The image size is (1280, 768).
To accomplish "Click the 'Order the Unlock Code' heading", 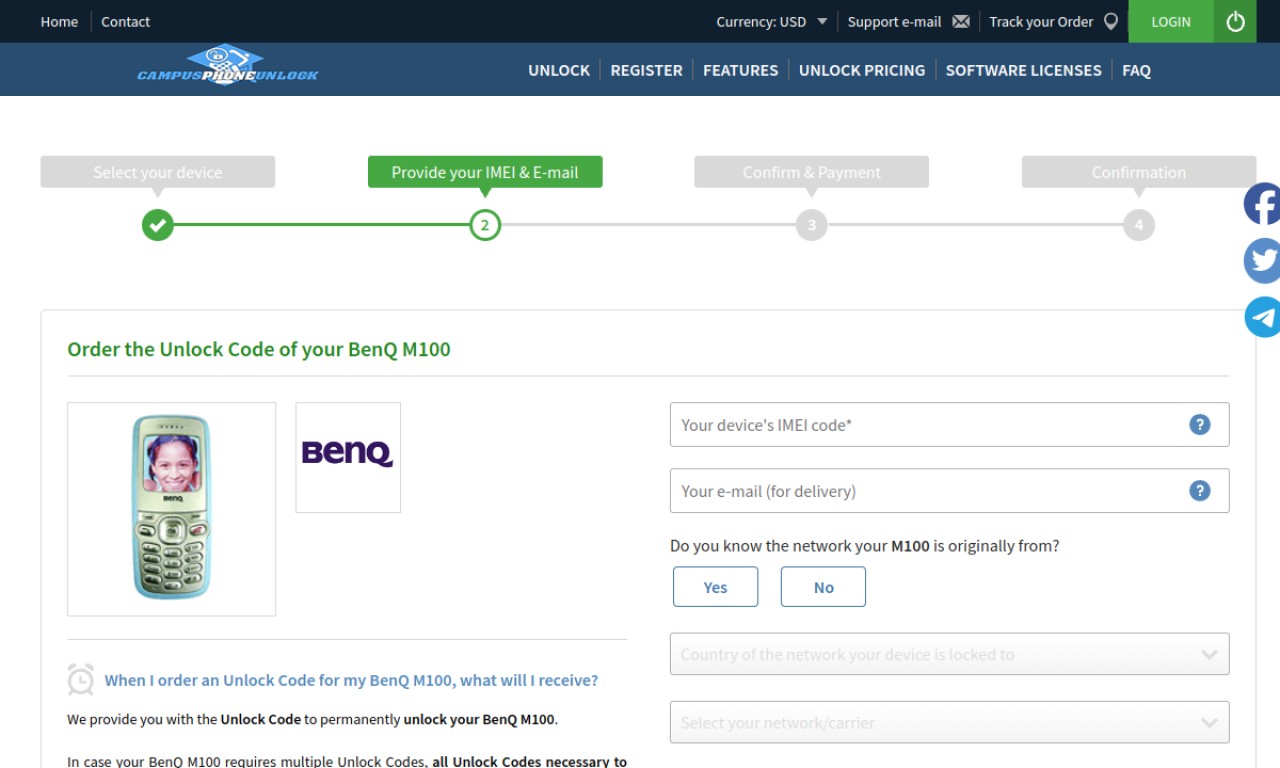I will coord(259,350).
